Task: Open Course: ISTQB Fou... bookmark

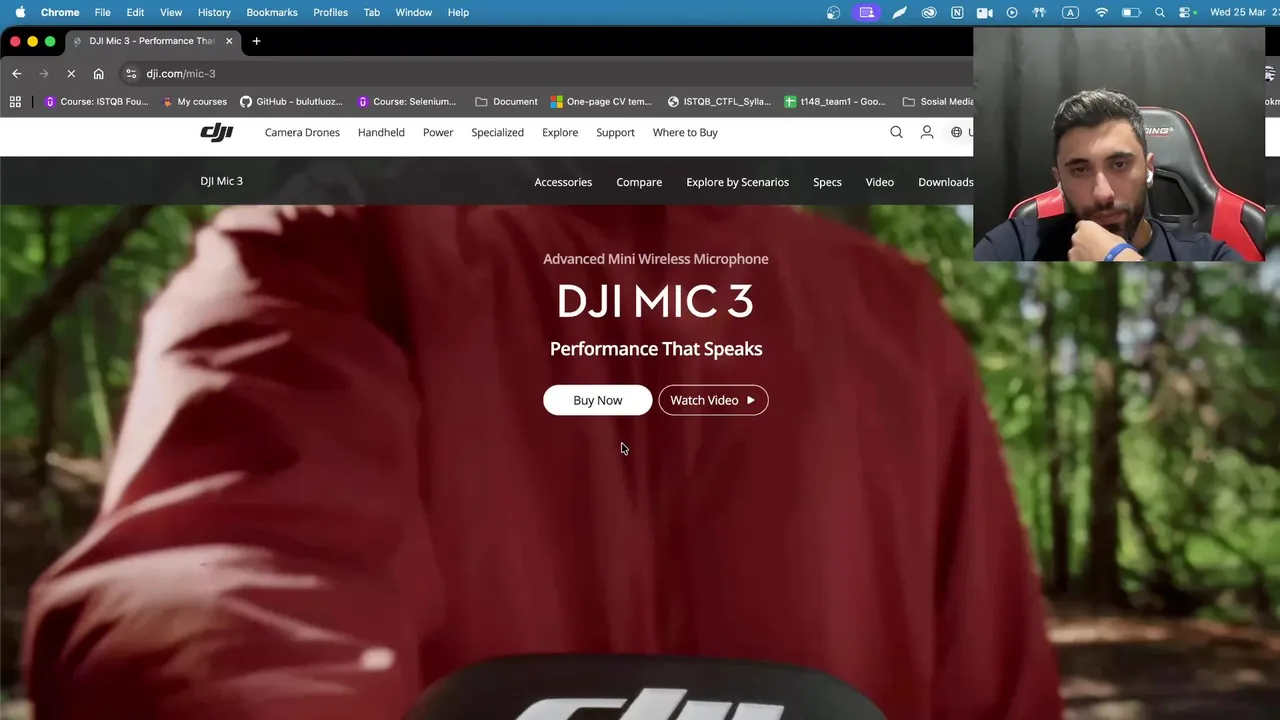Action: [x=96, y=101]
